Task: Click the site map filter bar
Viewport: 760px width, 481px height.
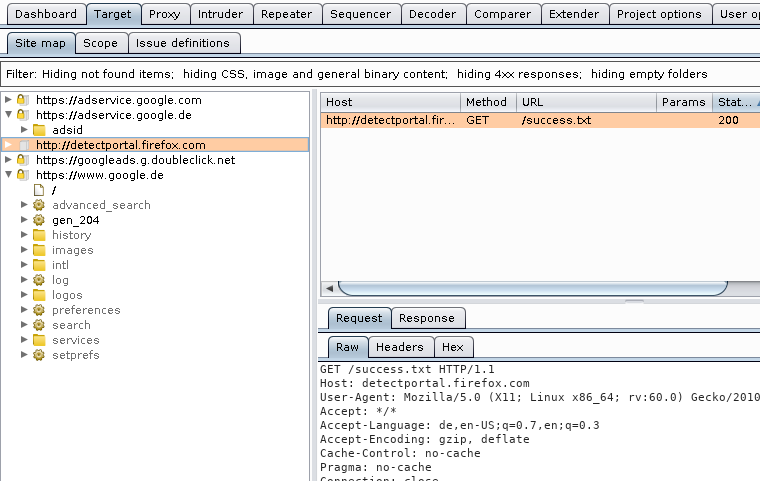Action: tap(380, 74)
